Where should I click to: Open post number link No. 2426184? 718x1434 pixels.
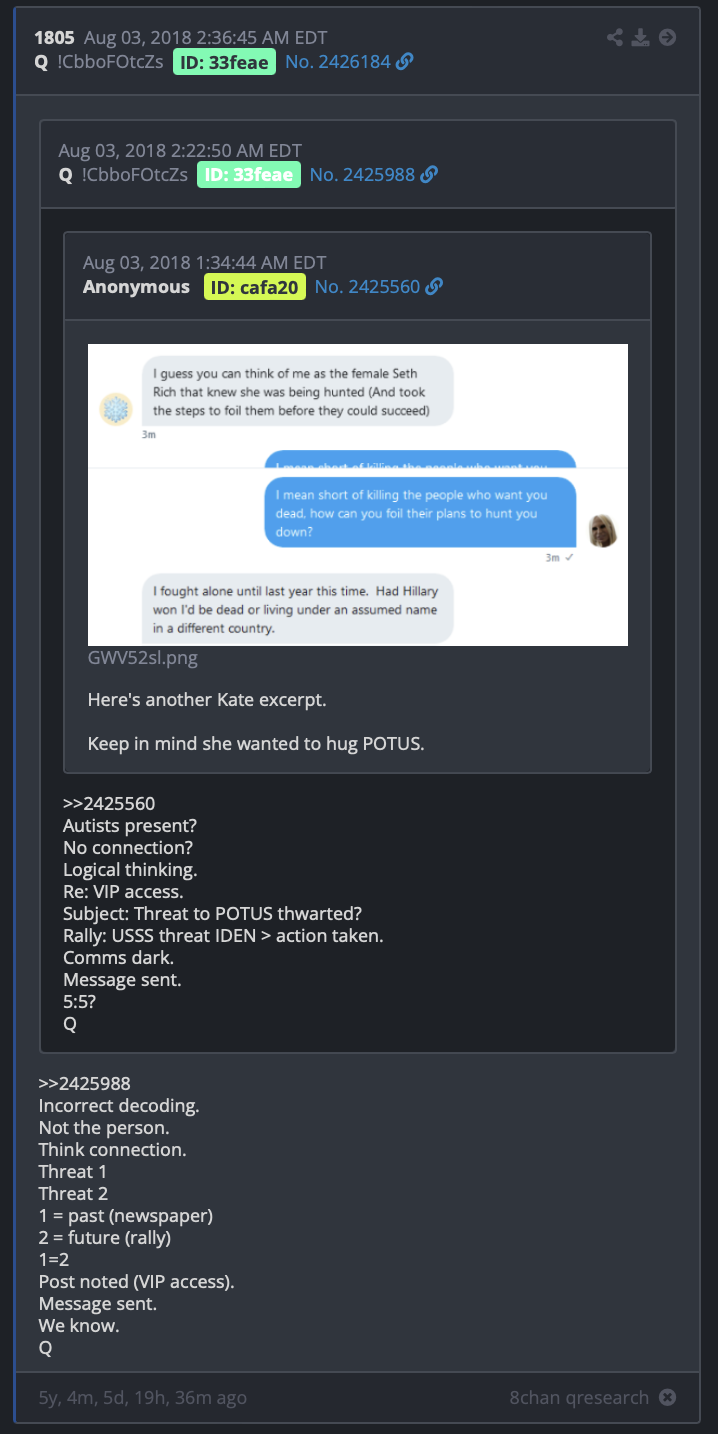click(x=338, y=62)
